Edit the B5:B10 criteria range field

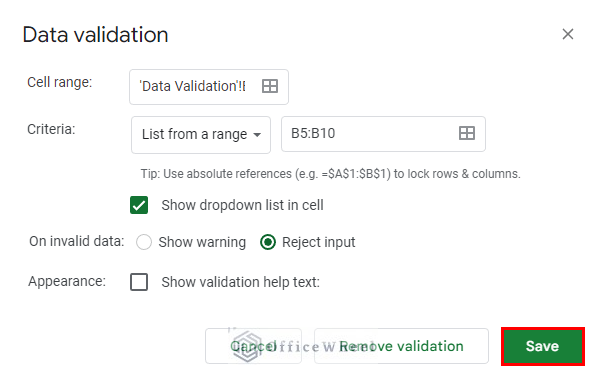pyautogui.click(x=383, y=134)
